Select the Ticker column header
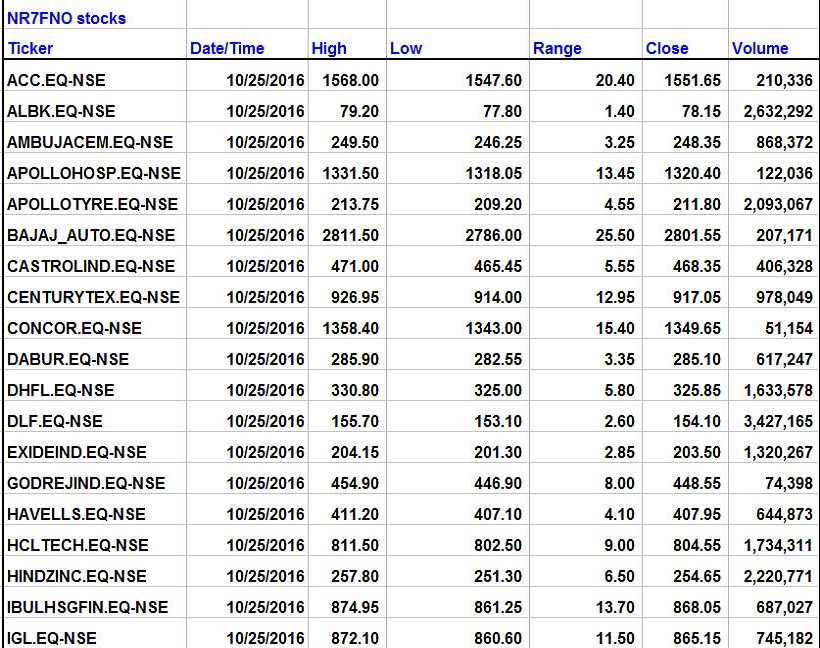The image size is (820, 648). click(x=31, y=48)
